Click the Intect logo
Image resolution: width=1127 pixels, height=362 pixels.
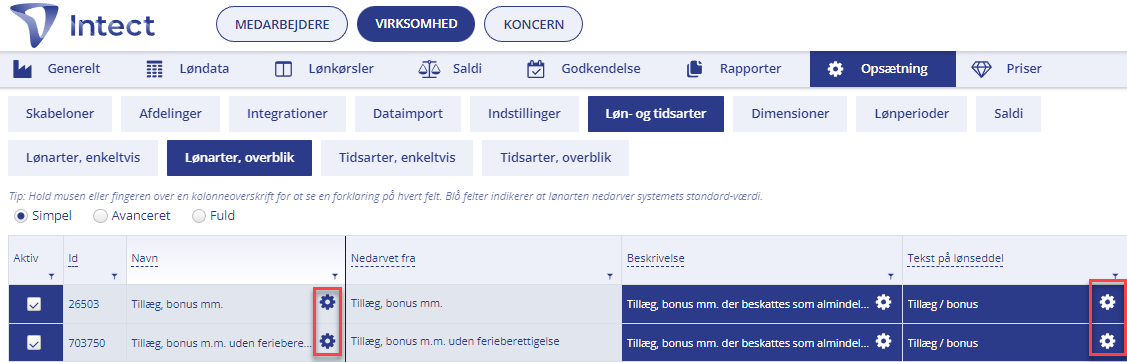pyautogui.click(x=84, y=26)
